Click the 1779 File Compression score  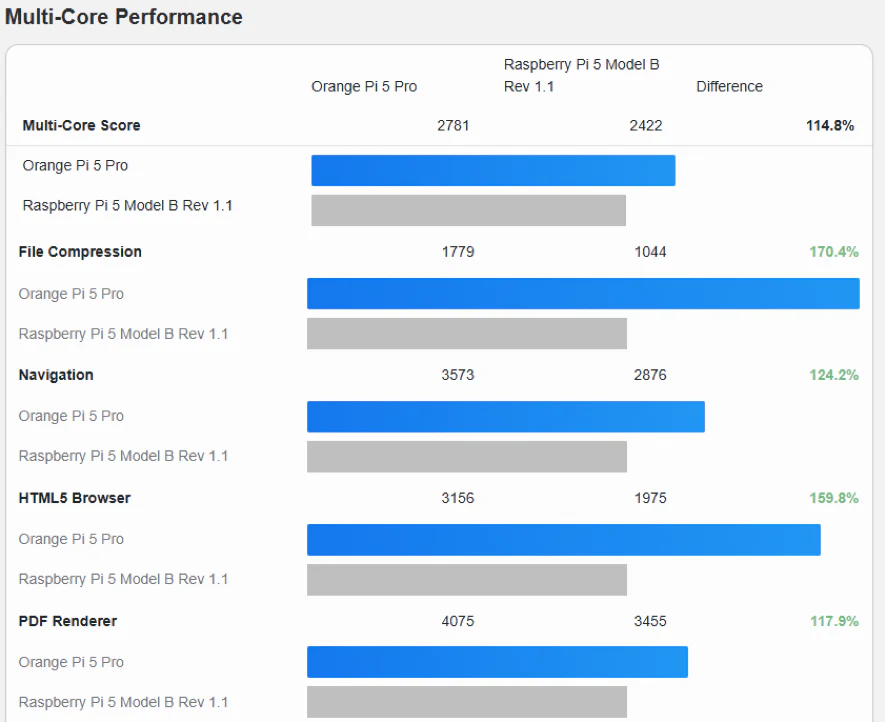458,252
